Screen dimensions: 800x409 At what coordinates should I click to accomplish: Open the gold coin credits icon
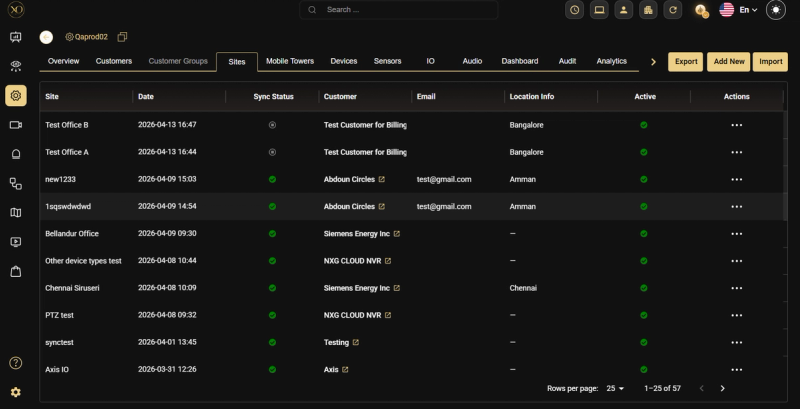tap(702, 10)
